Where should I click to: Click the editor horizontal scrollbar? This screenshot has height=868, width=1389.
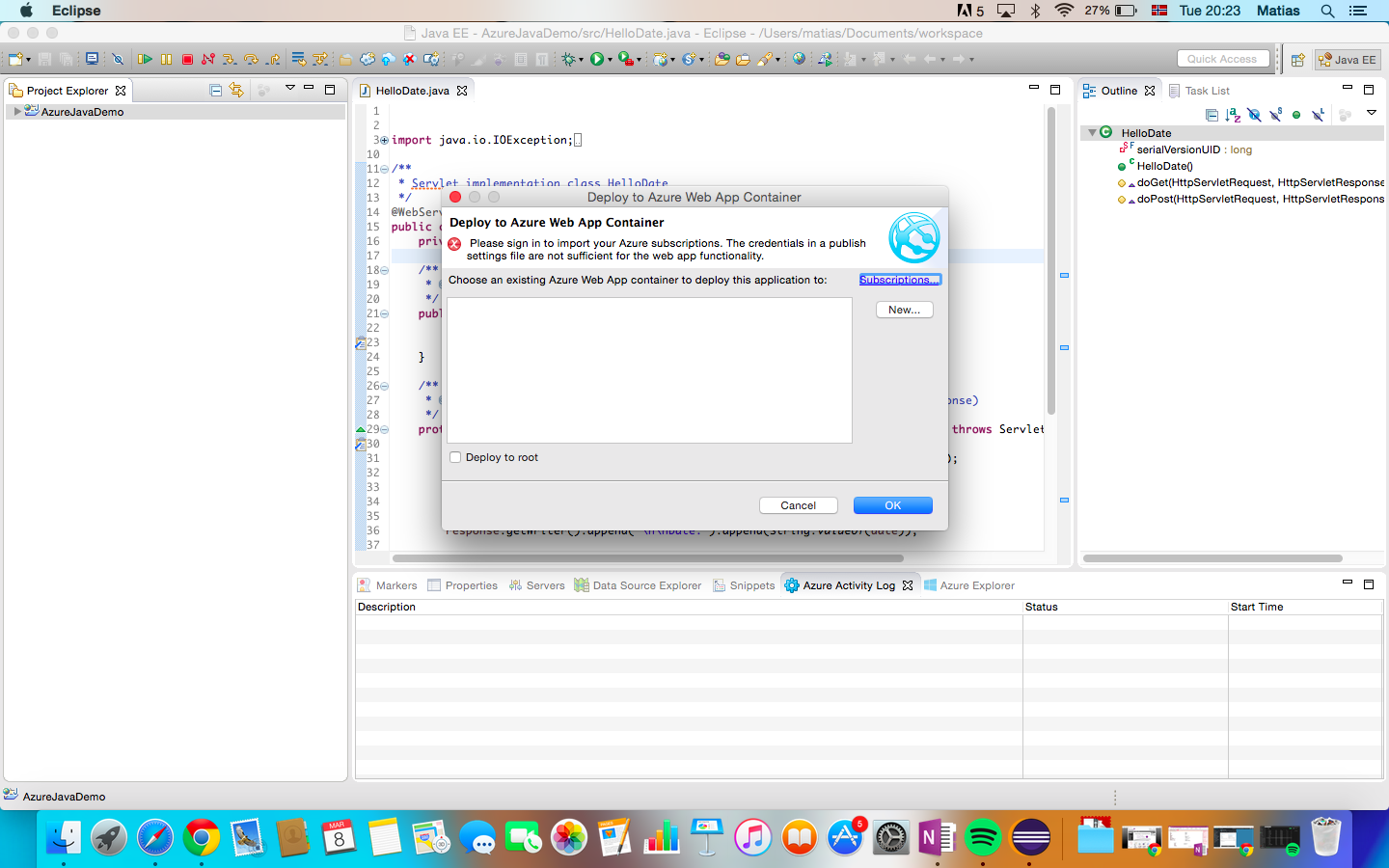click(648, 557)
